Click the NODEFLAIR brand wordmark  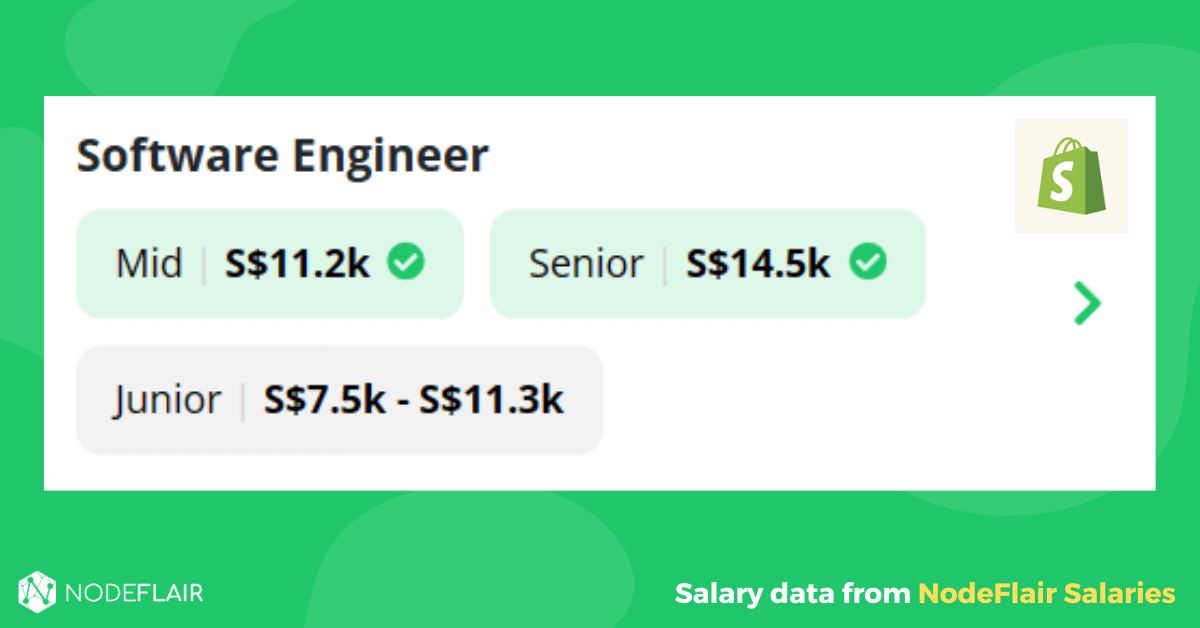(134, 593)
